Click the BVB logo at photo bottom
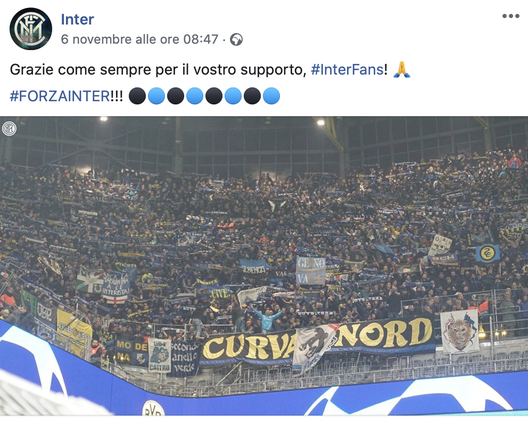528x422 pixels. (154, 408)
